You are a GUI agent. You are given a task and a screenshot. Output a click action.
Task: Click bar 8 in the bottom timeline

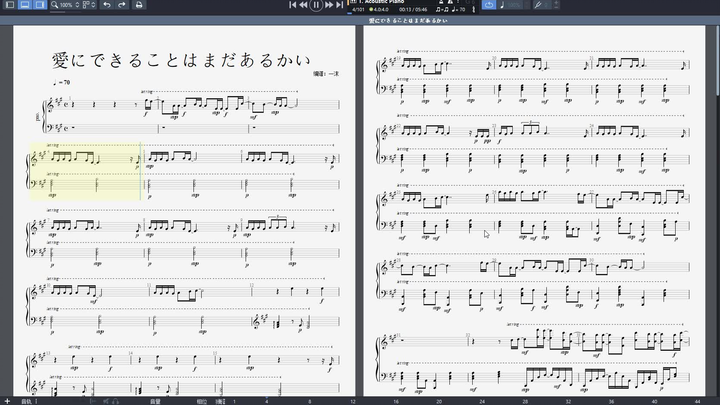point(309,401)
